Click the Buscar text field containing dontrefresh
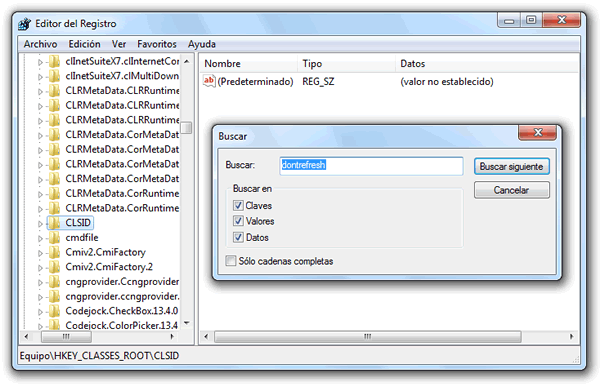Screen dimensions: 600x387 click(x=371, y=166)
